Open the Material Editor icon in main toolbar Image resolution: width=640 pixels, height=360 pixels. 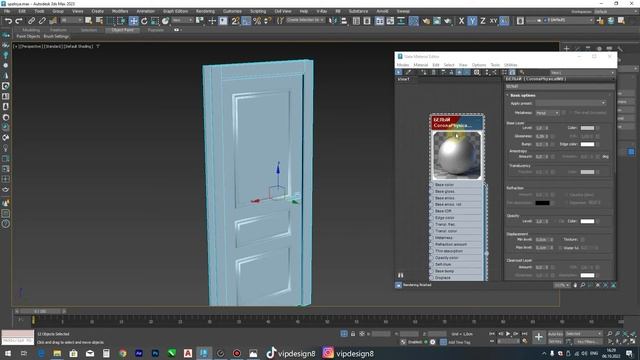pos(413,21)
